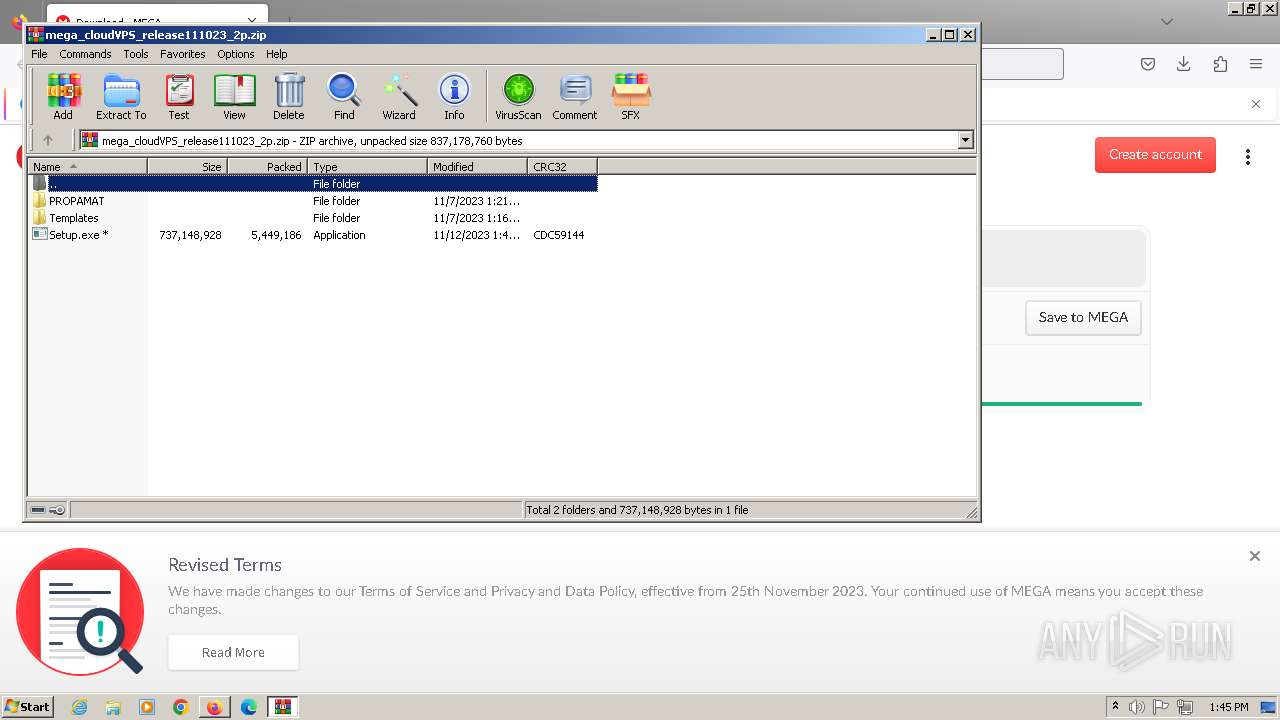Click the WinRAR status bar resize grip
Viewport: 1280px width, 720px height.
coord(971,512)
